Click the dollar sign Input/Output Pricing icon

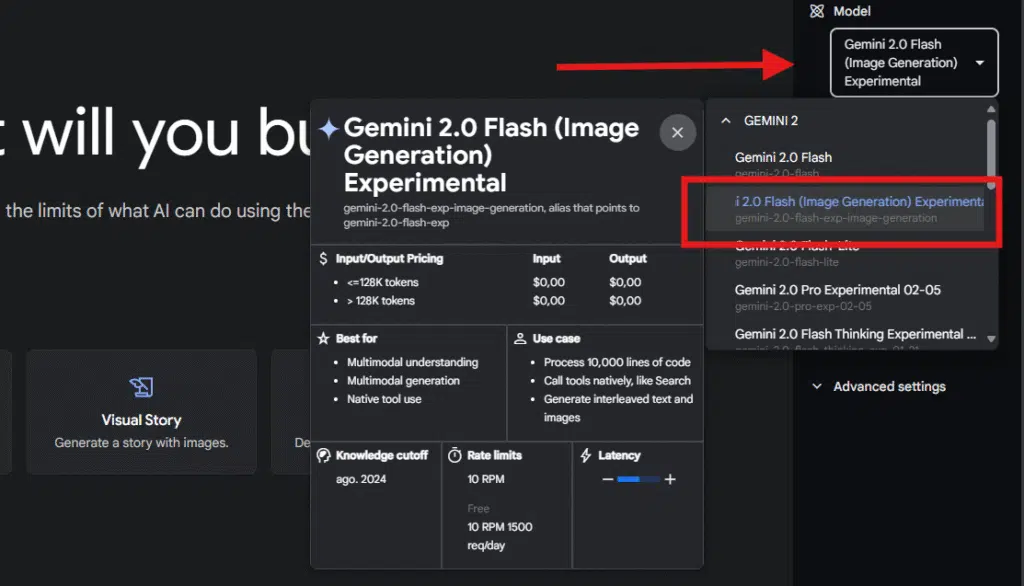click(x=322, y=258)
